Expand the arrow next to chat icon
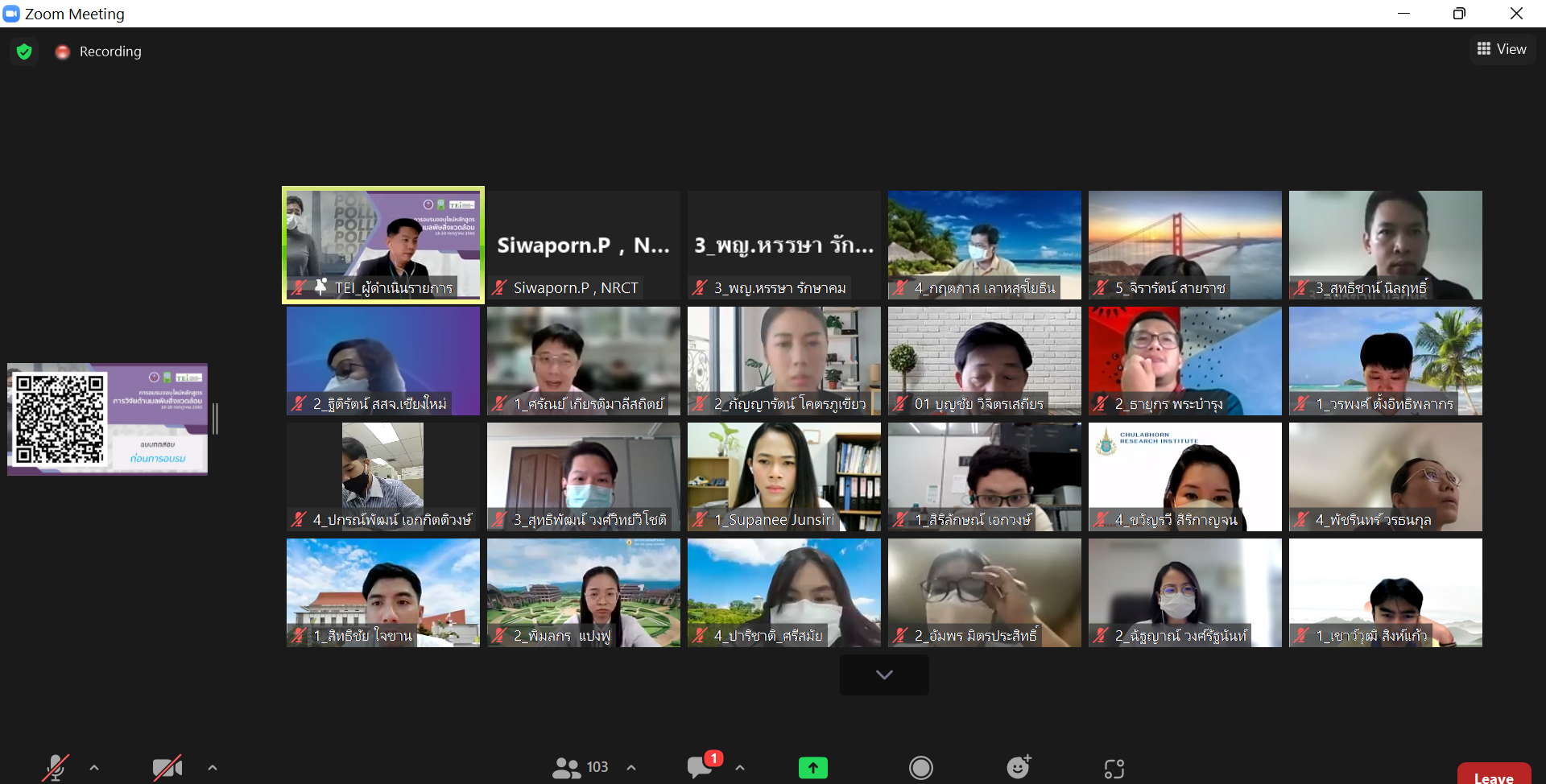This screenshot has height=784, width=1546. (x=740, y=767)
